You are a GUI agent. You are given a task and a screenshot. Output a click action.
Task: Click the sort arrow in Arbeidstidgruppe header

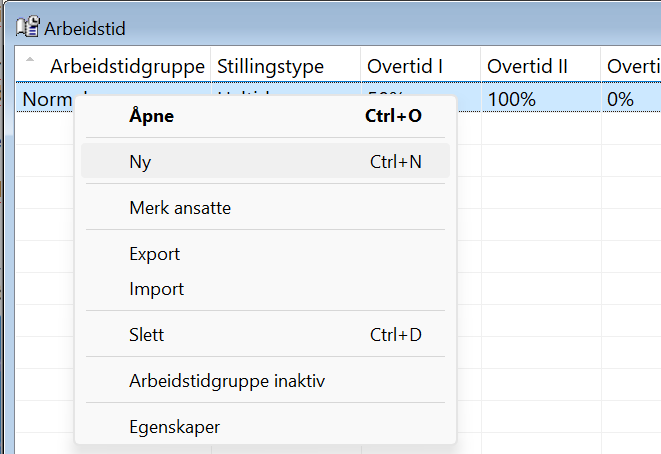[x=30, y=59]
